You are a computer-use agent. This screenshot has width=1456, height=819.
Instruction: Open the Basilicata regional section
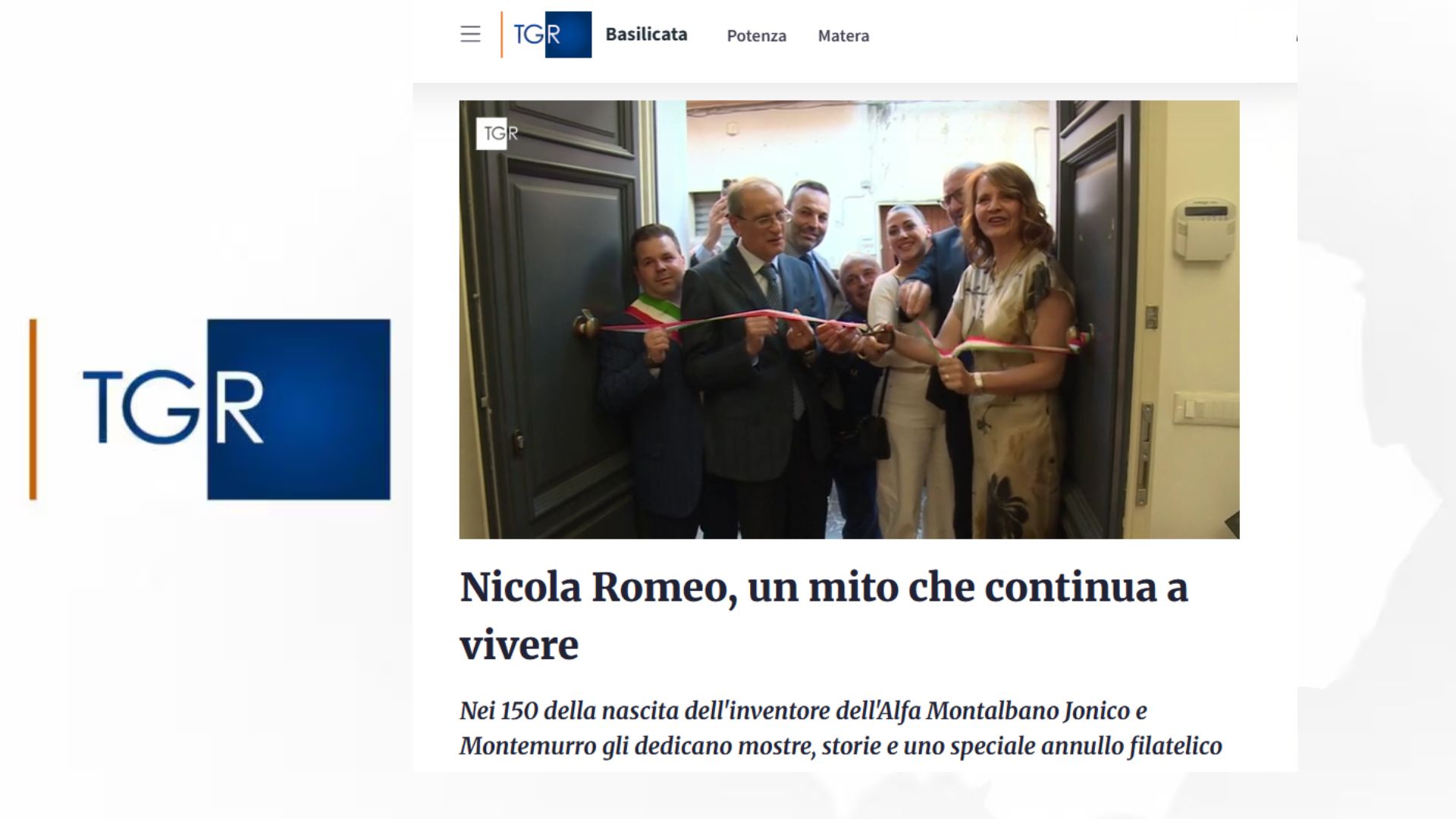coord(646,34)
